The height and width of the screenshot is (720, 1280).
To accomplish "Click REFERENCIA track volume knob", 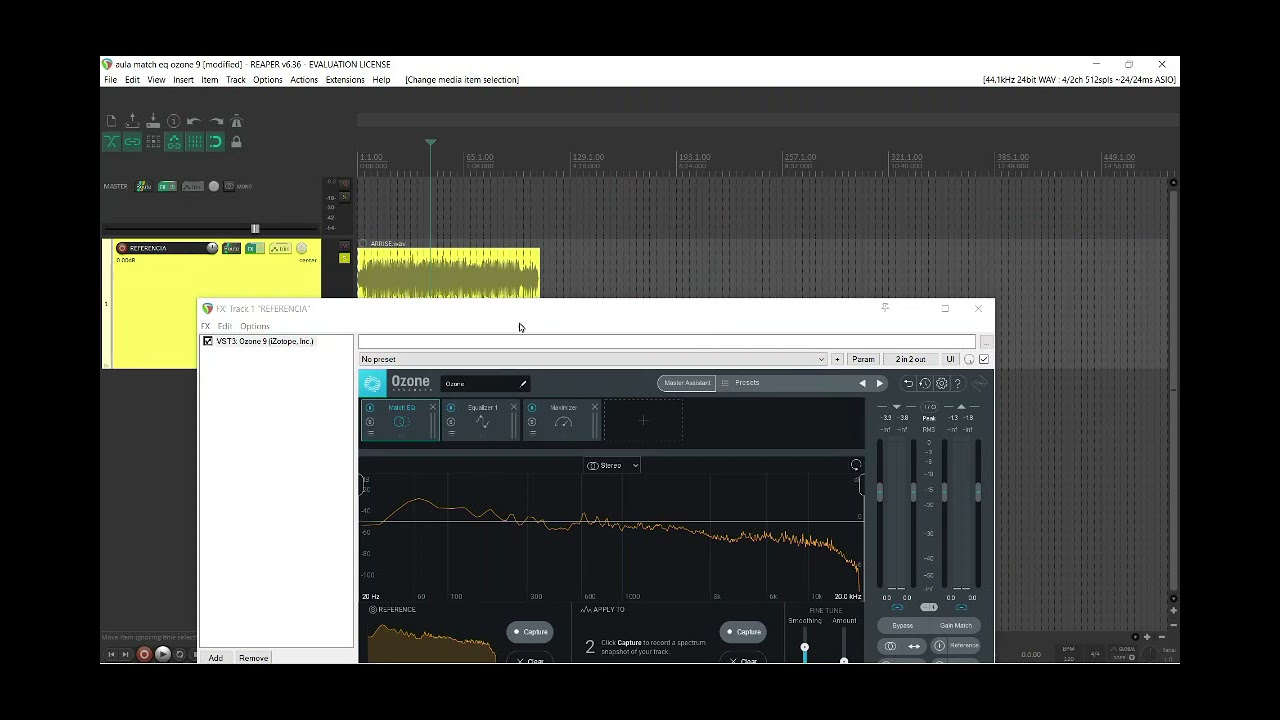I will pos(212,248).
